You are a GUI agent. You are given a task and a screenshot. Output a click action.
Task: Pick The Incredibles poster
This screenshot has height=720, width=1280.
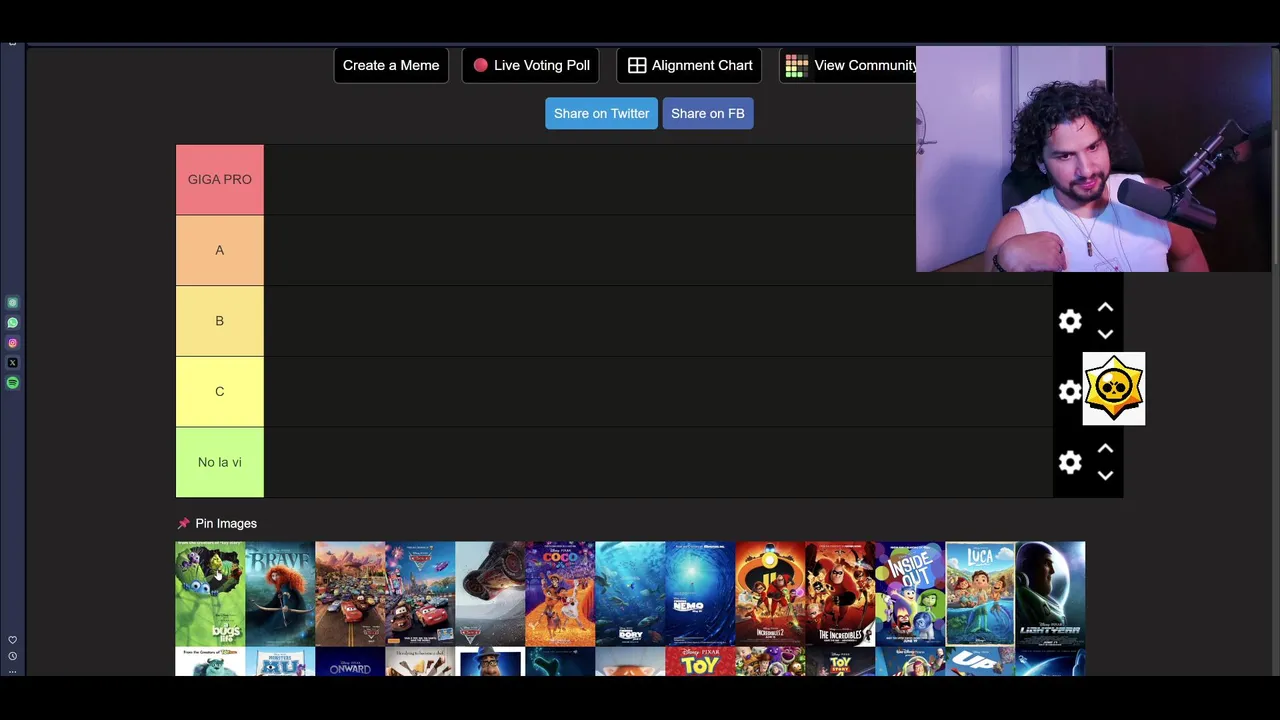coord(840,594)
